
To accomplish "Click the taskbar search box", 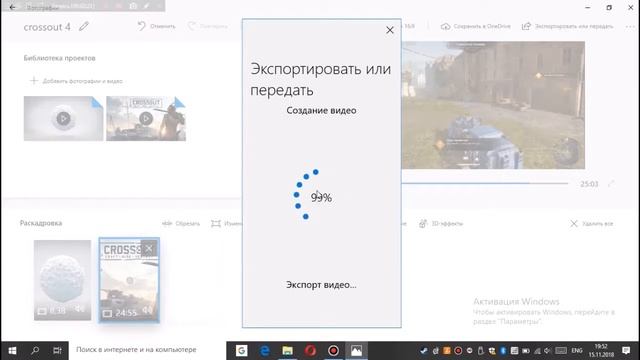I will pyautogui.click(x=147, y=350).
